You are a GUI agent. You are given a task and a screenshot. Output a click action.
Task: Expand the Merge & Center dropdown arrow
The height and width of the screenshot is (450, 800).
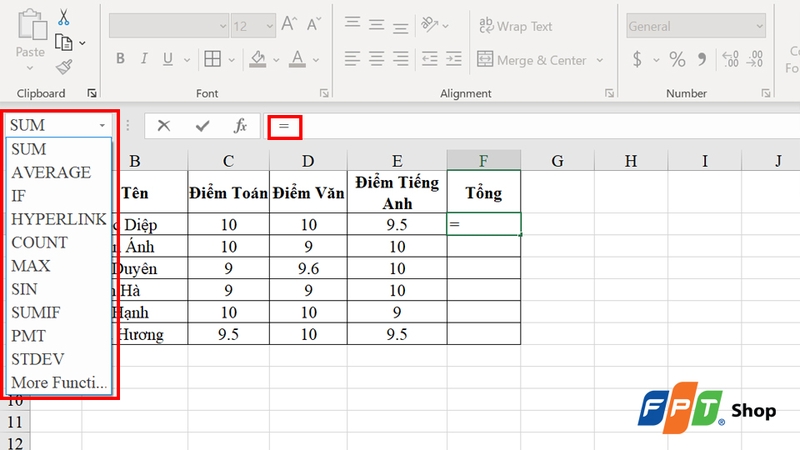tap(600, 60)
